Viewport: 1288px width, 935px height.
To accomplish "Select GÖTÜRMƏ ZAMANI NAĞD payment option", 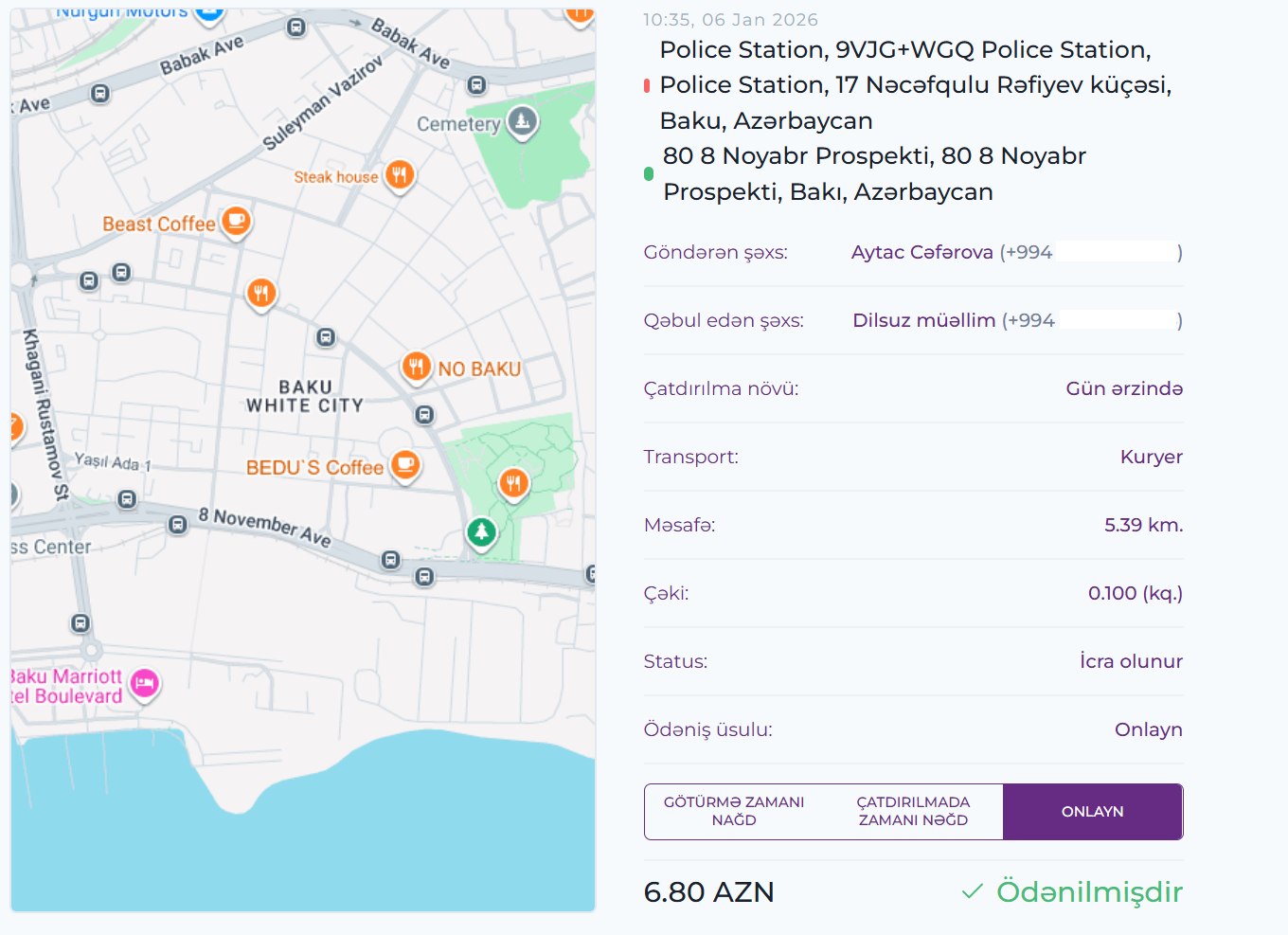I will (734, 812).
